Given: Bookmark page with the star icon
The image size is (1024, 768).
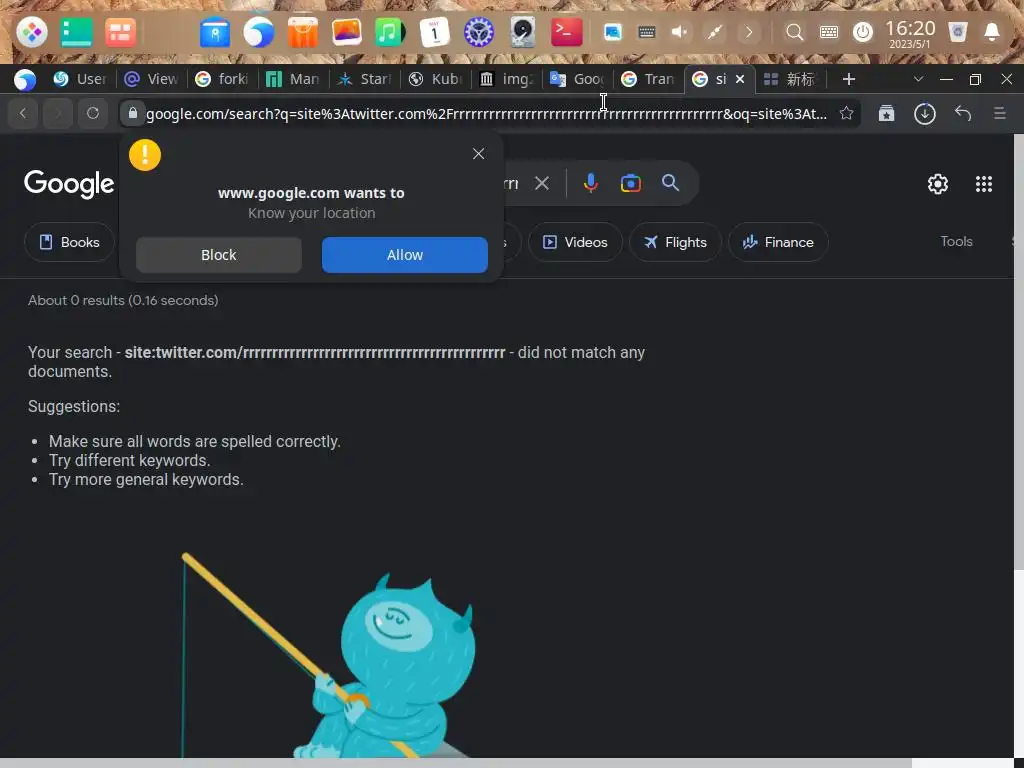Looking at the screenshot, I should click(846, 113).
